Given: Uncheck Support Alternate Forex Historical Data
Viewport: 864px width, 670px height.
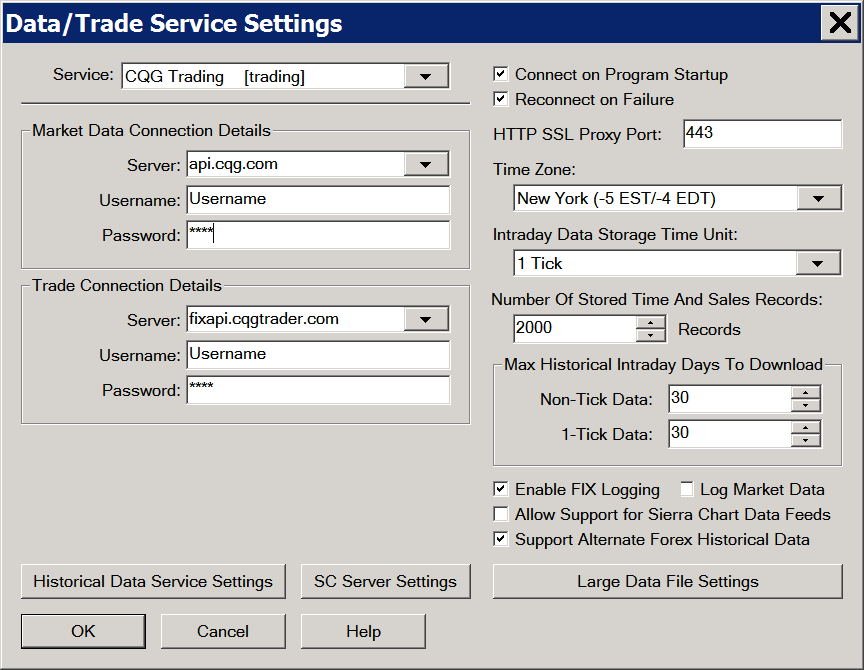Looking at the screenshot, I should tap(500, 539).
